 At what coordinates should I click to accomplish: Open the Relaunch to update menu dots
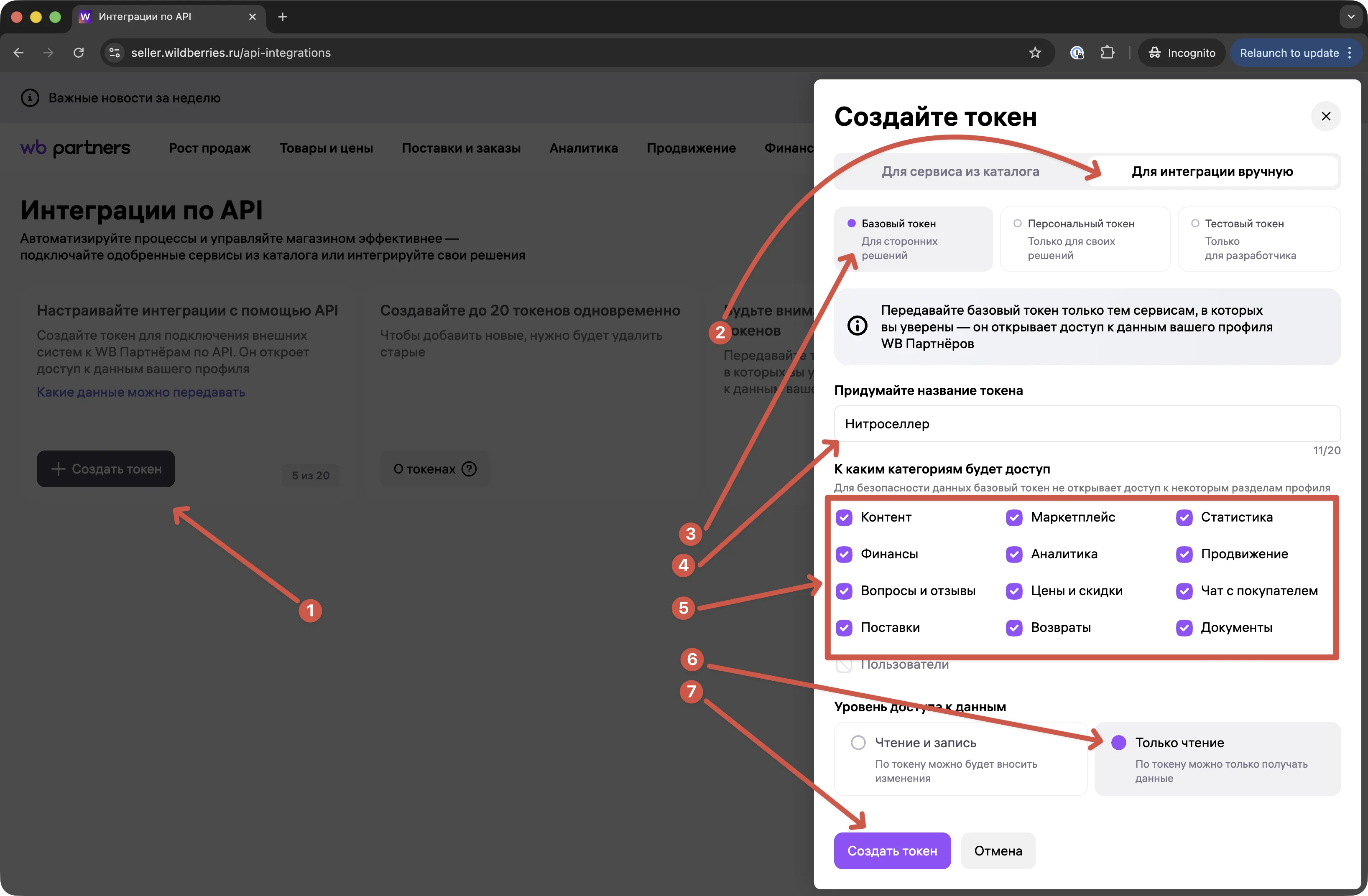pyautogui.click(x=1350, y=52)
